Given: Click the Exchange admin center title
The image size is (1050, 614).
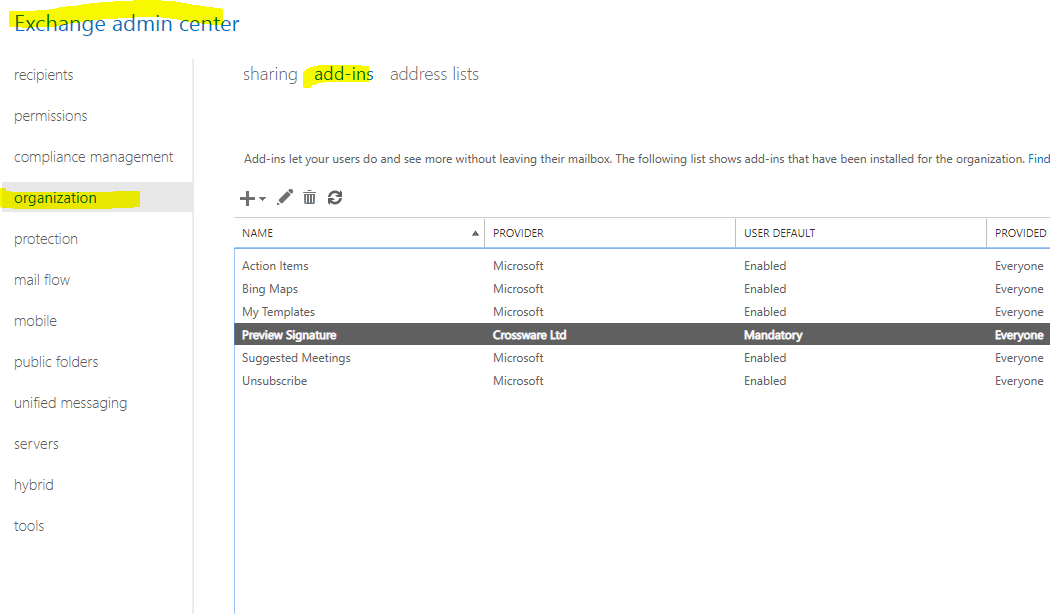Looking at the screenshot, I should click(x=127, y=23).
